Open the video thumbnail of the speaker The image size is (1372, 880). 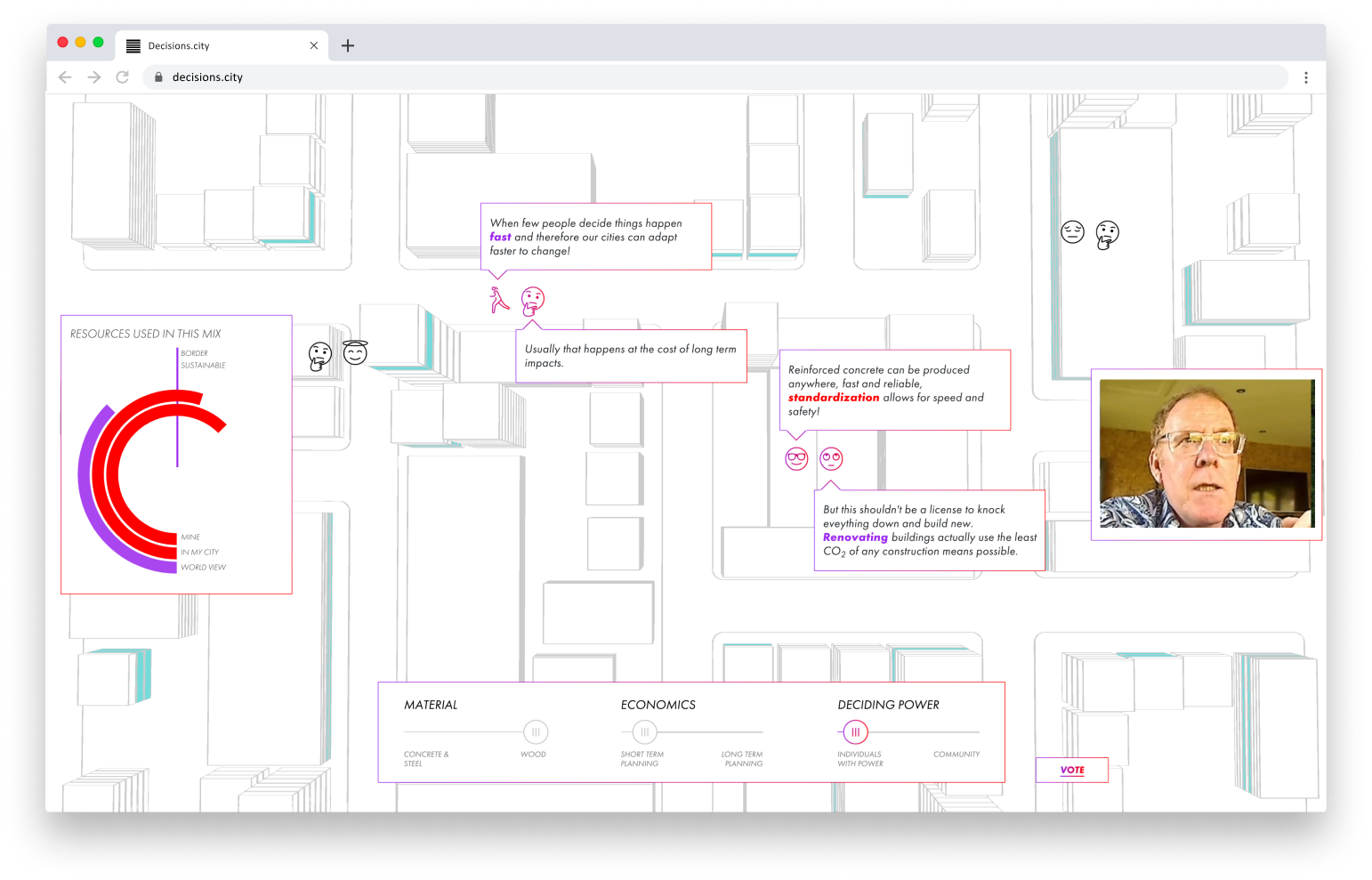click(x=1207, y=454)
